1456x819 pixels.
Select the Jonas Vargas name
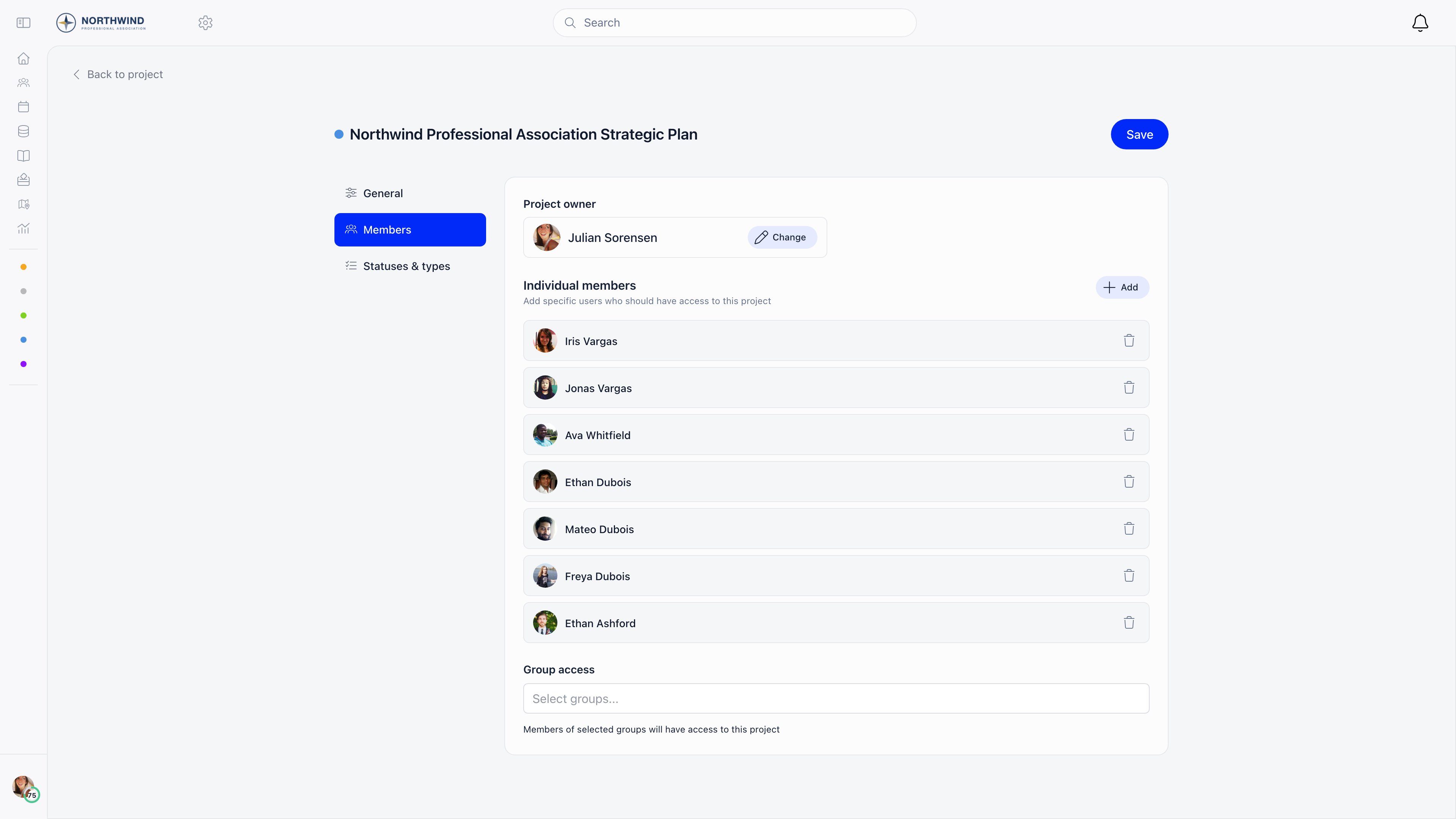point(598,388)
